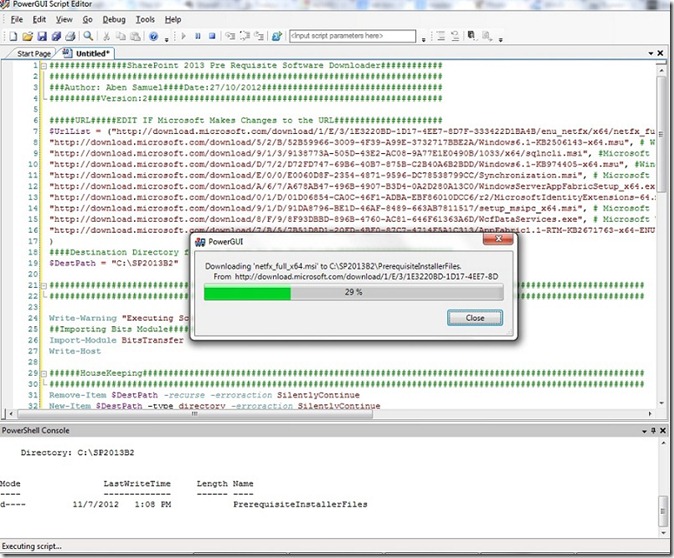Click the Save All icon
The width and height of the screenshot is (674, 558).
[x=56, y=37]
